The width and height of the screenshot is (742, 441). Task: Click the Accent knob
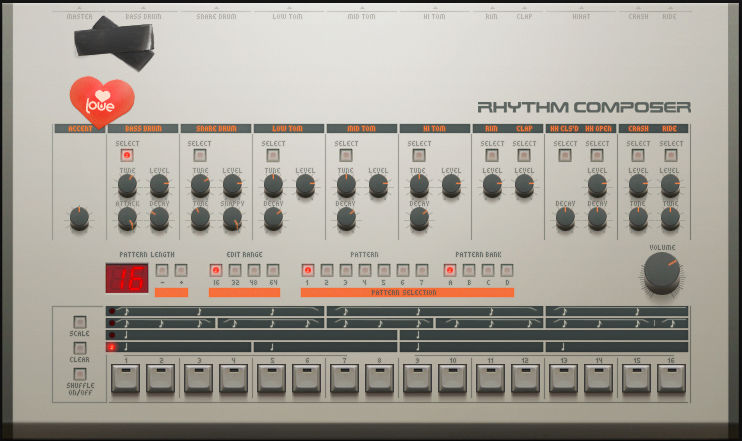79,219
